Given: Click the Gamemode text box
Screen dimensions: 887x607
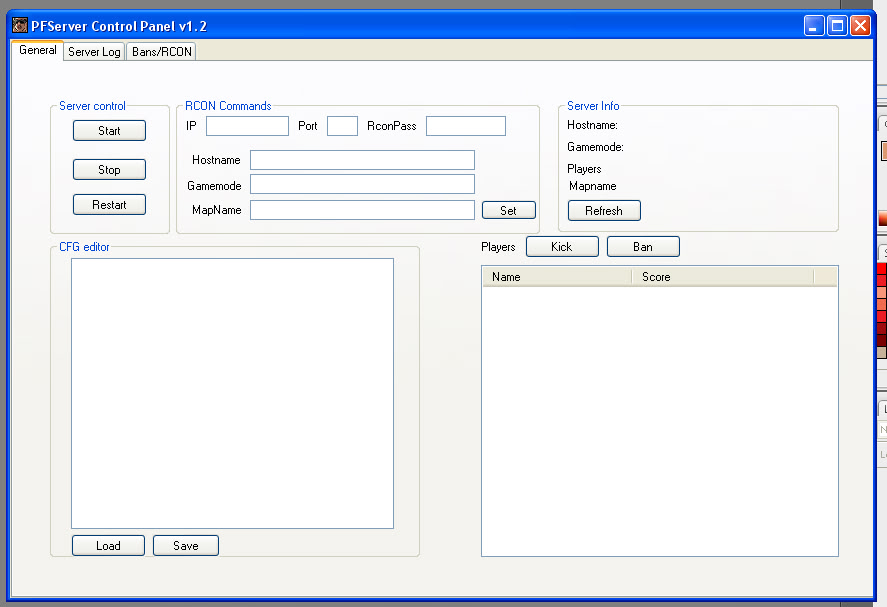Looking at the screenshot, I should (362, 184).
